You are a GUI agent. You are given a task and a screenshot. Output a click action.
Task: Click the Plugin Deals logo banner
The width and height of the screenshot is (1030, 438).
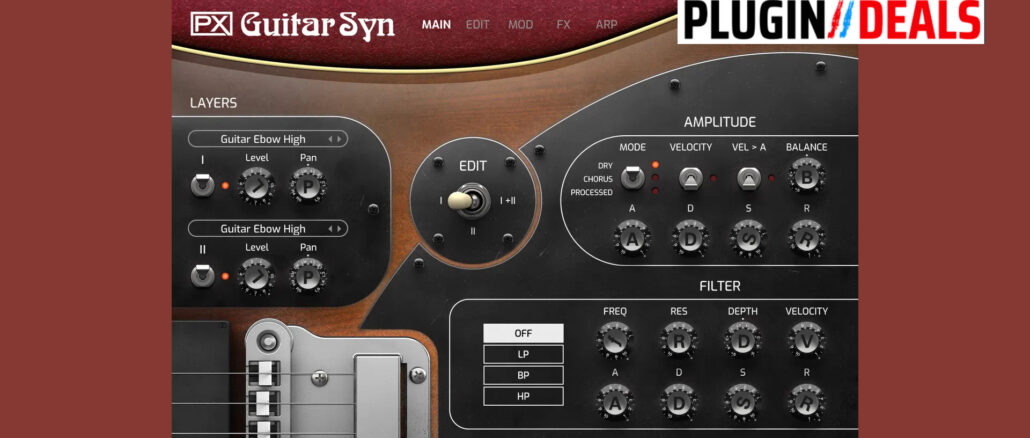coord(830,22)
